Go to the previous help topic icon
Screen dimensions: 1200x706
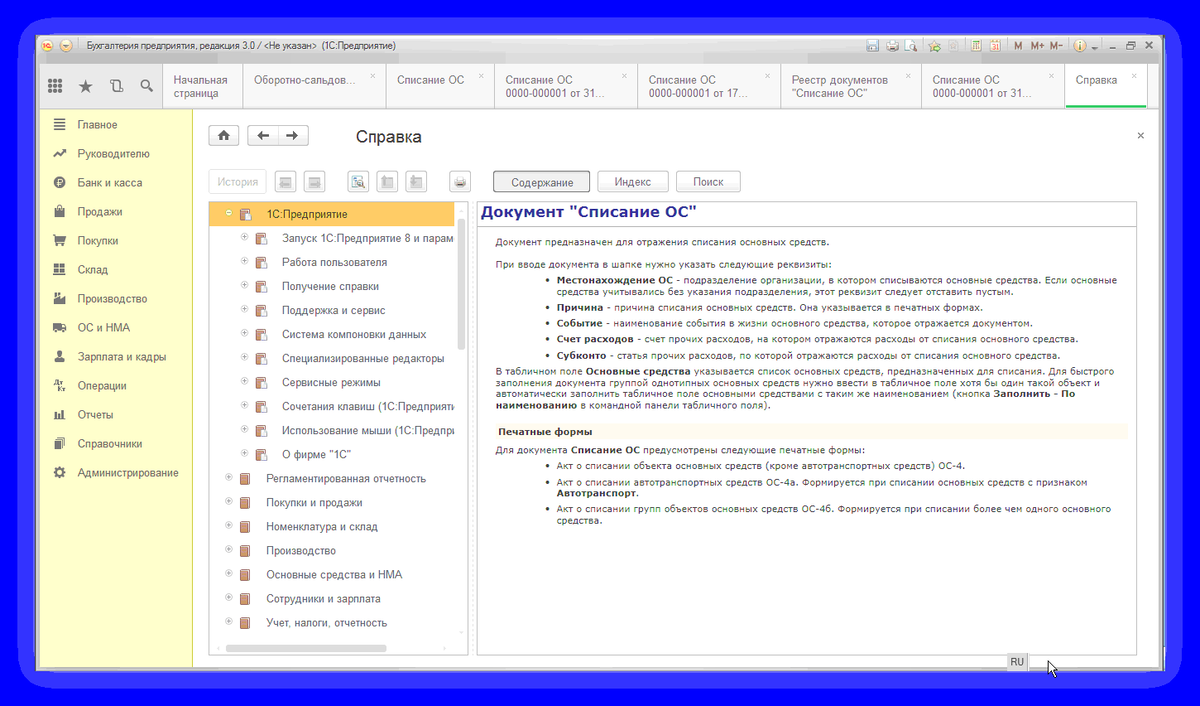tap(387, 182)
